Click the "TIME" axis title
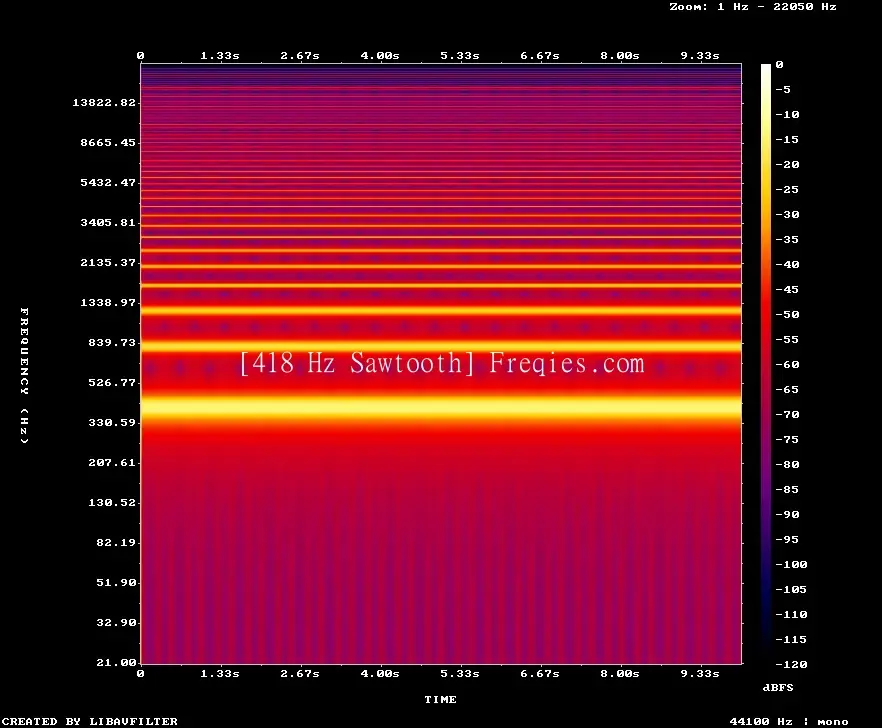Image resolution: width=882 pixels, height=728 pixels. coord(440,699)
